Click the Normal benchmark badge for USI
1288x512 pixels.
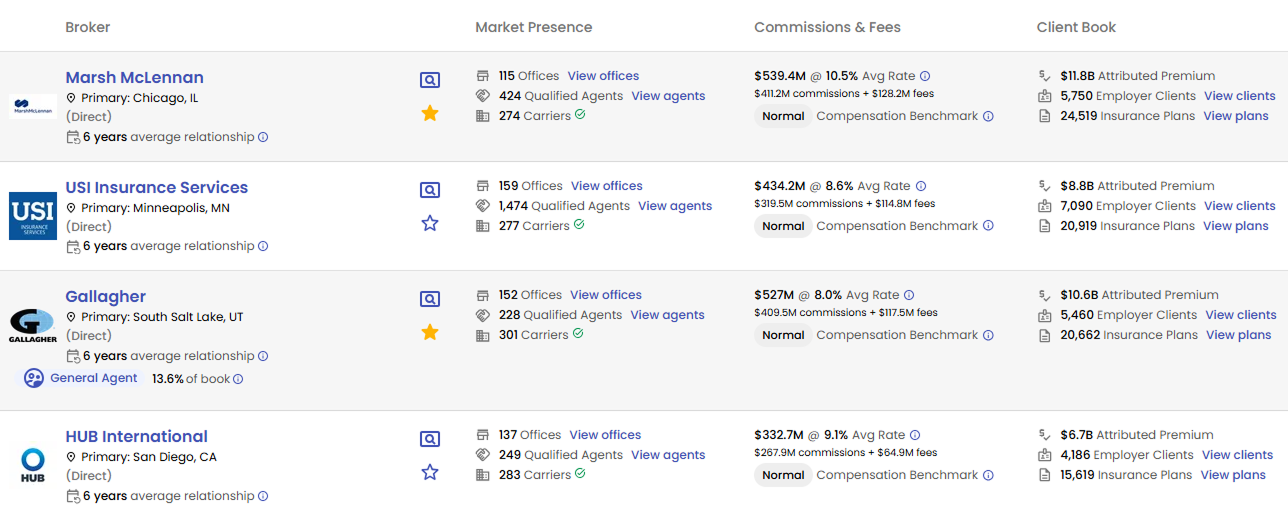click(783, 226)
